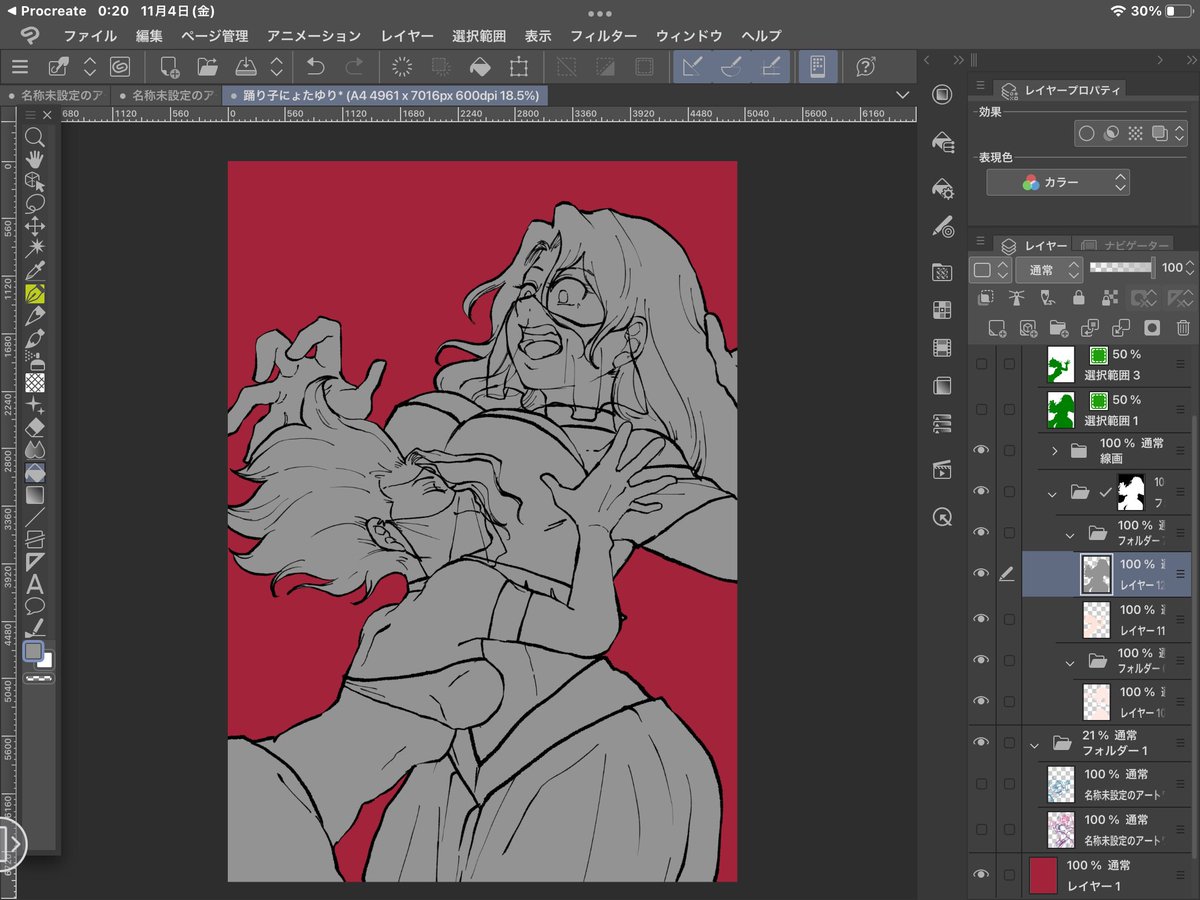Click the Save icon in command bar
The width and height of the screenshot is (1200, 900).
point(246,67)
